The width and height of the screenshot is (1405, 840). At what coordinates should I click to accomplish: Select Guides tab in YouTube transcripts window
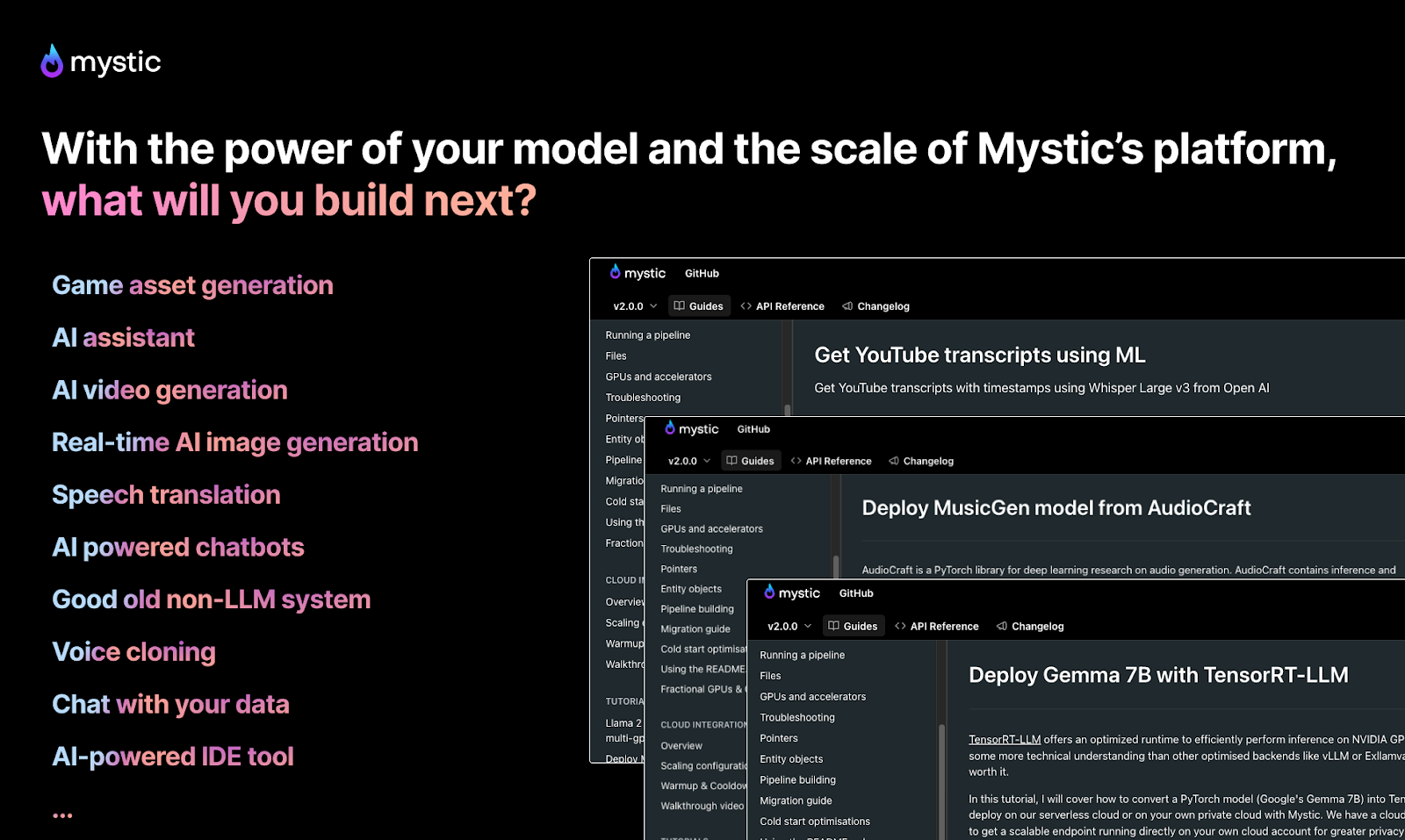(699, 306)
